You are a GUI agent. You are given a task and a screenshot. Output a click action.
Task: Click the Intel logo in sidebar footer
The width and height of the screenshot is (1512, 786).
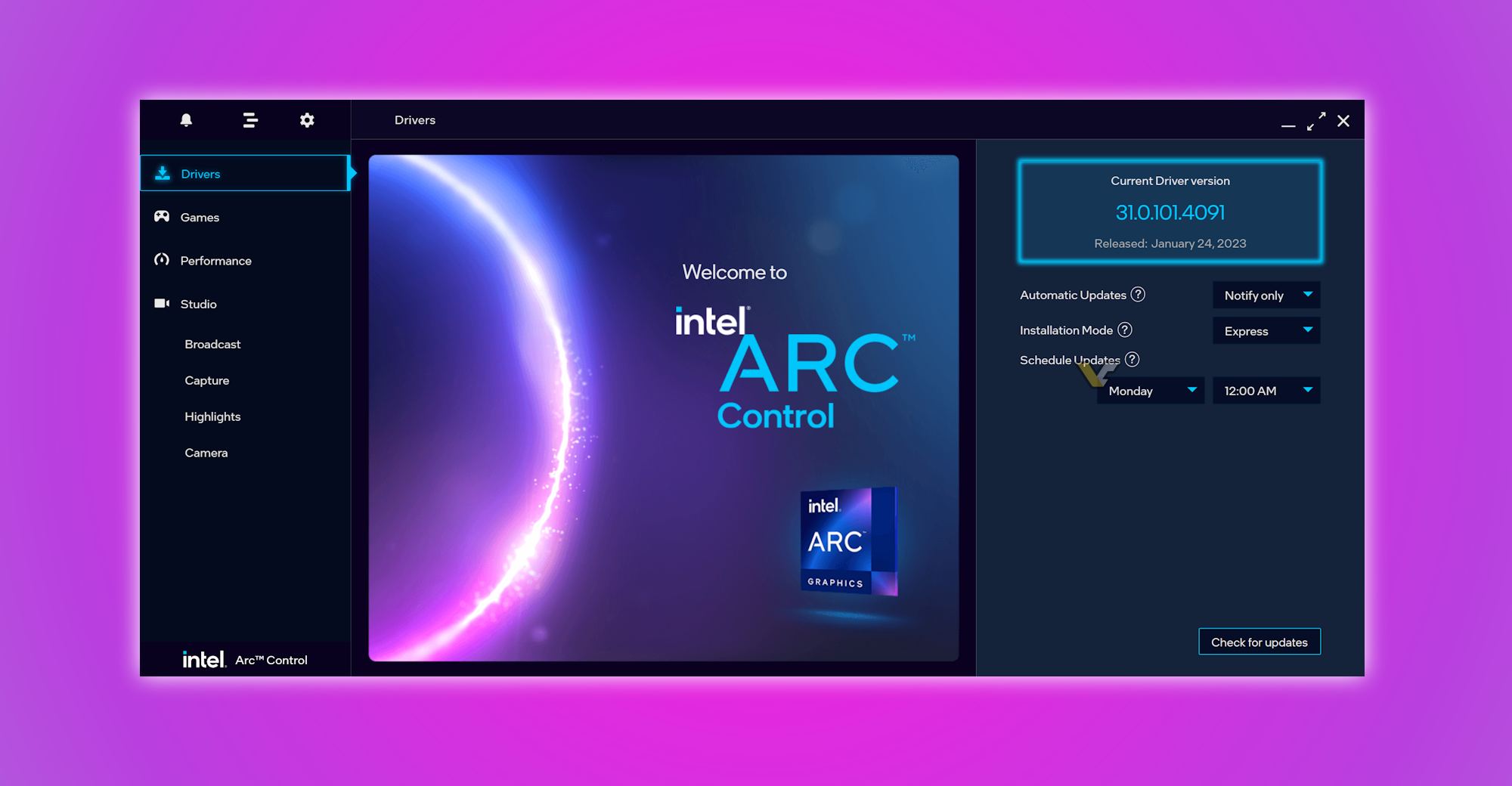204,660
